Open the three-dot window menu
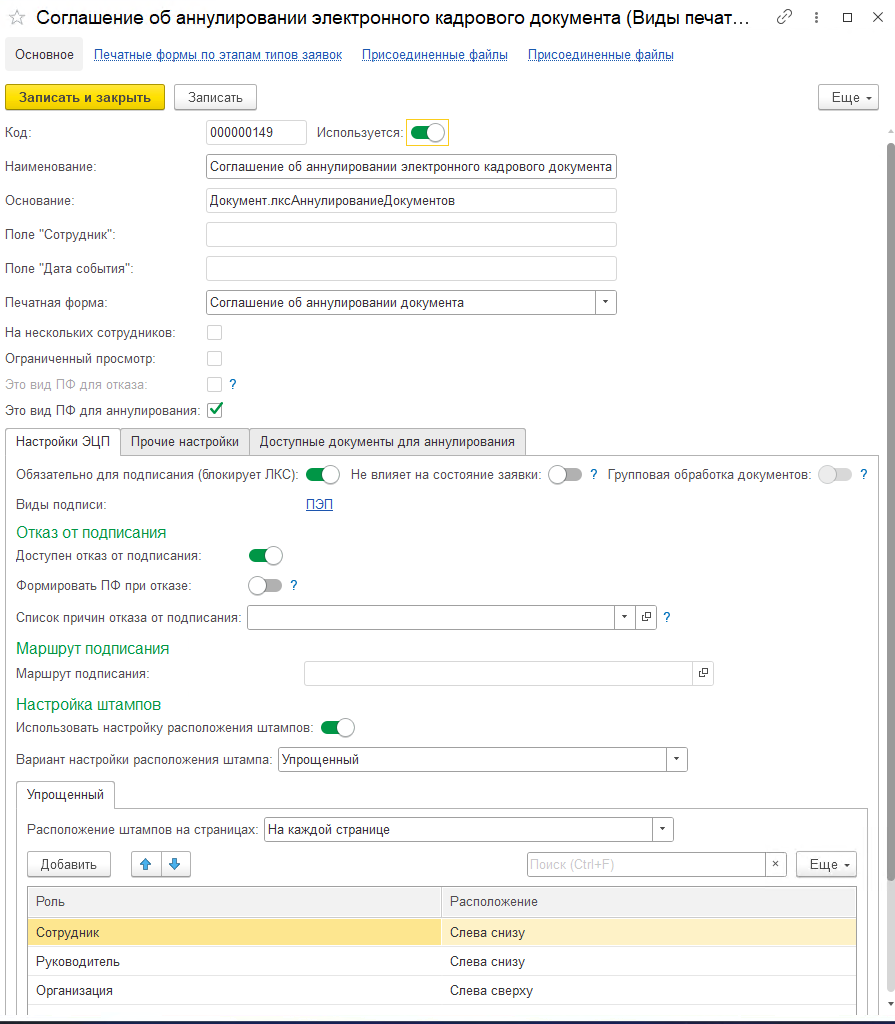Image resolution: width=895 pixels, height=1024 pixels. click(x=816, y=18)
